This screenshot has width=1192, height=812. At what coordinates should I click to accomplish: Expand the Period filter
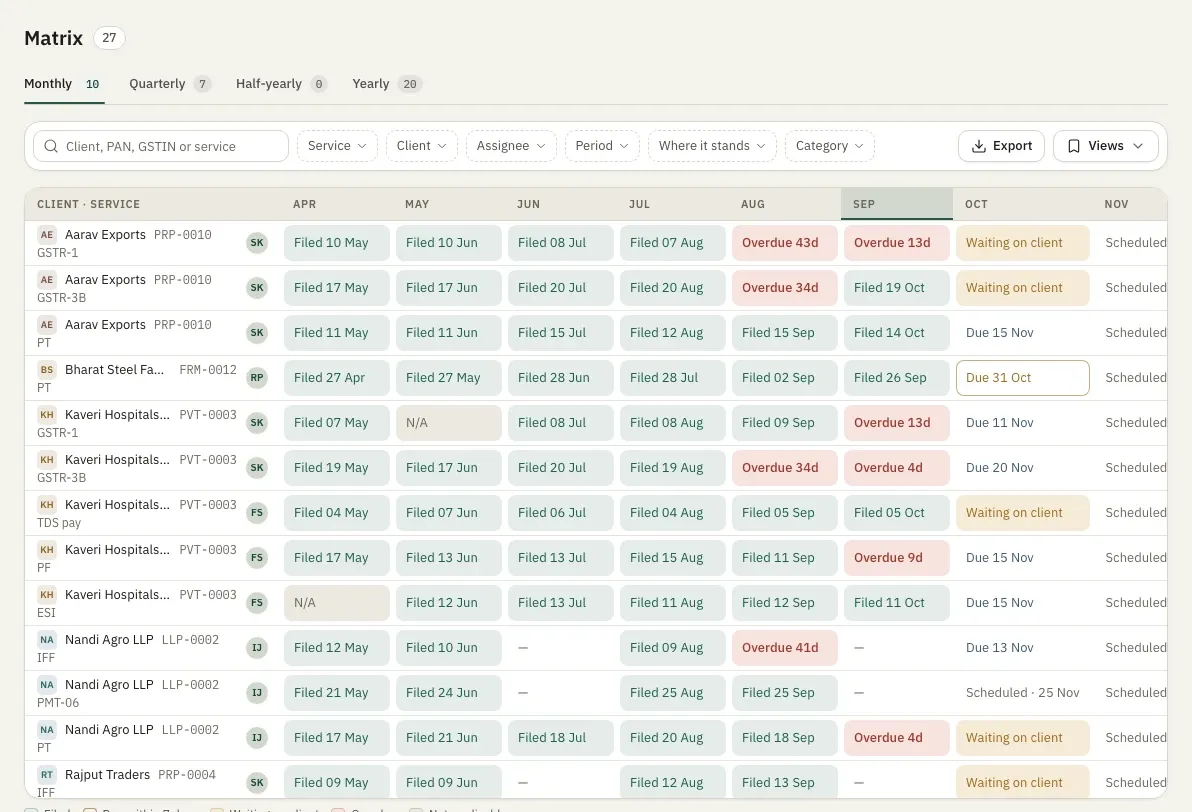(x=601, y=146)
